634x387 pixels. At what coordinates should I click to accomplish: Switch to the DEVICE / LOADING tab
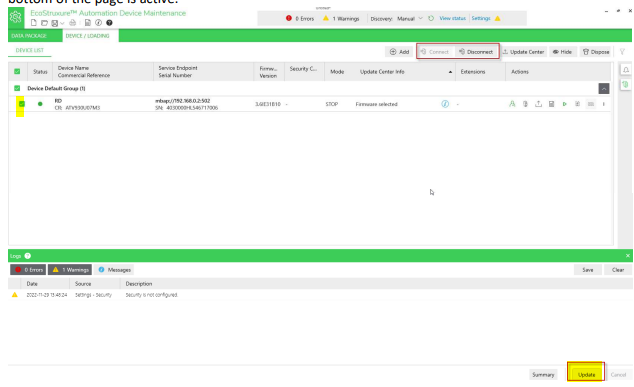[87, 36]
